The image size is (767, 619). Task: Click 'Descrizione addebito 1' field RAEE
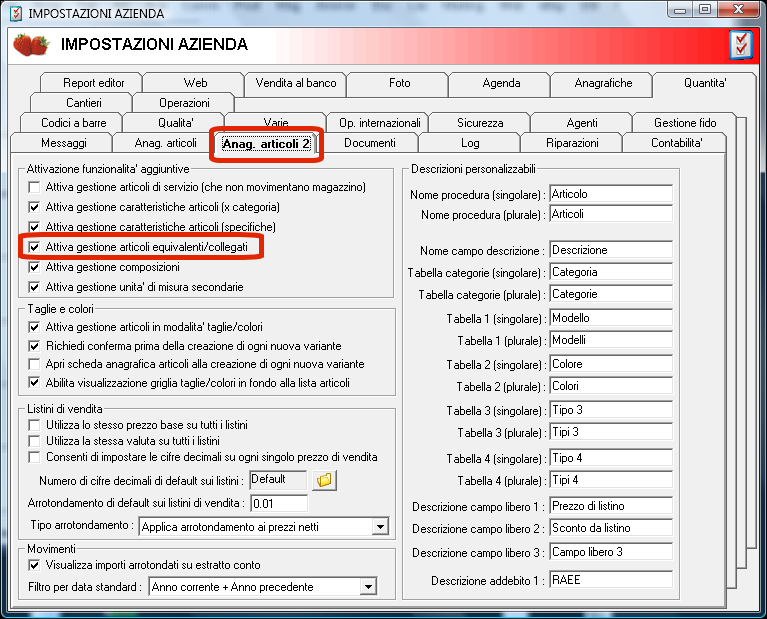(611, 580)
